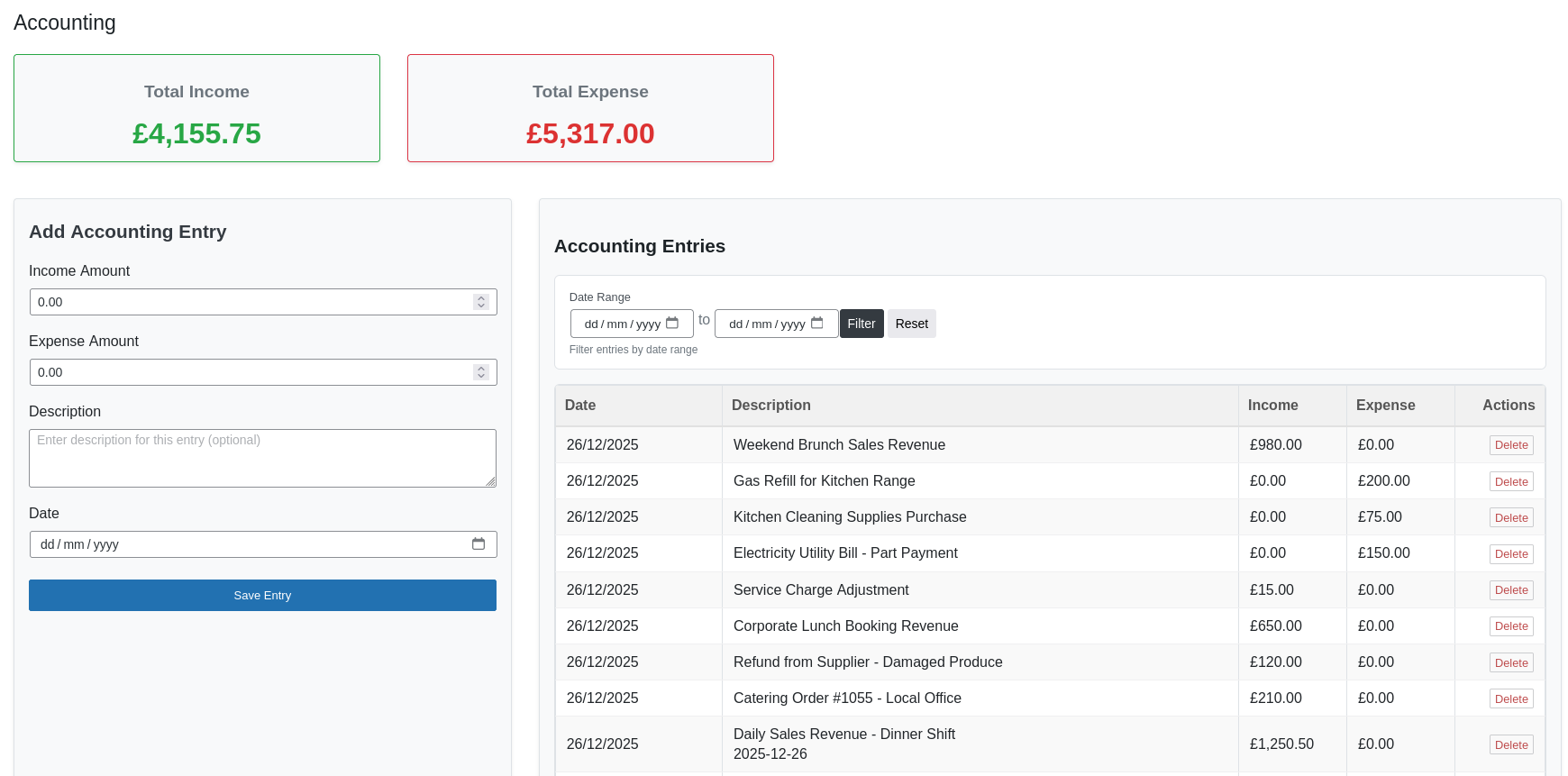Delete Service Charge Adjustment entry
The width and height of the screenshot is (1568, 776).
[1510, 590]
